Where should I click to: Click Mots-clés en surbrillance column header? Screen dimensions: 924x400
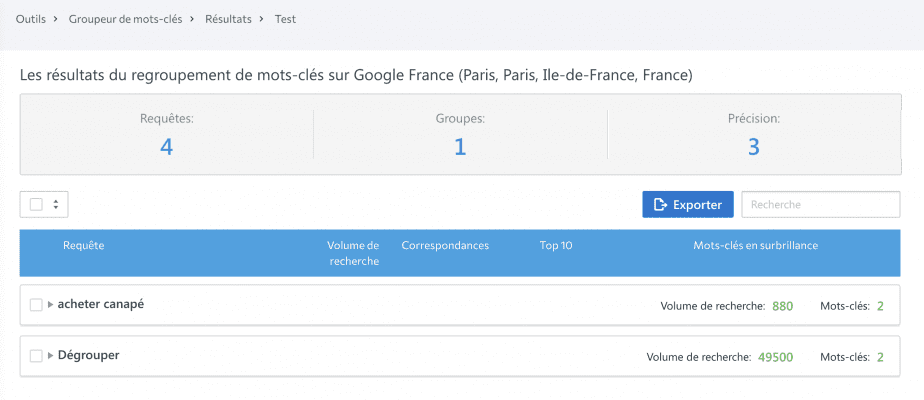point(755,246)
